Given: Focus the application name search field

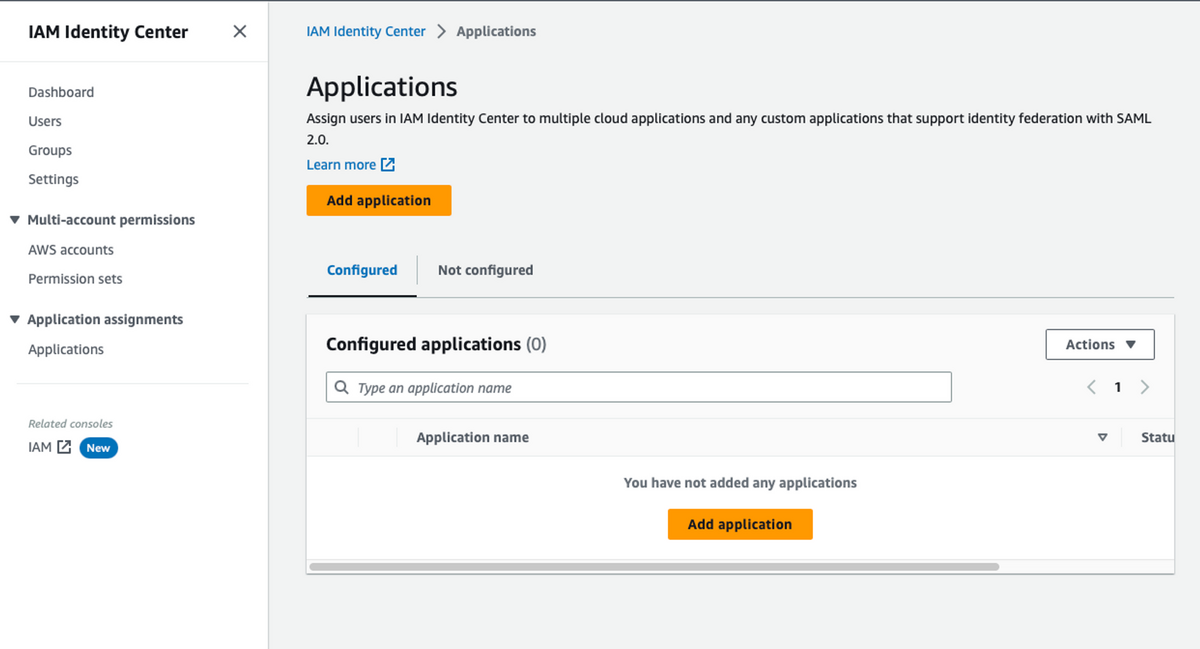Looking at the screenshot, I should pos(640,387).
